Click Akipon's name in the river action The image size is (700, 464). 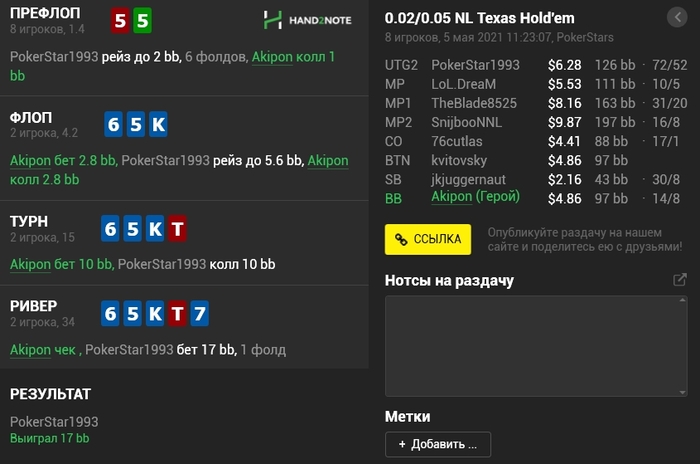31,350
